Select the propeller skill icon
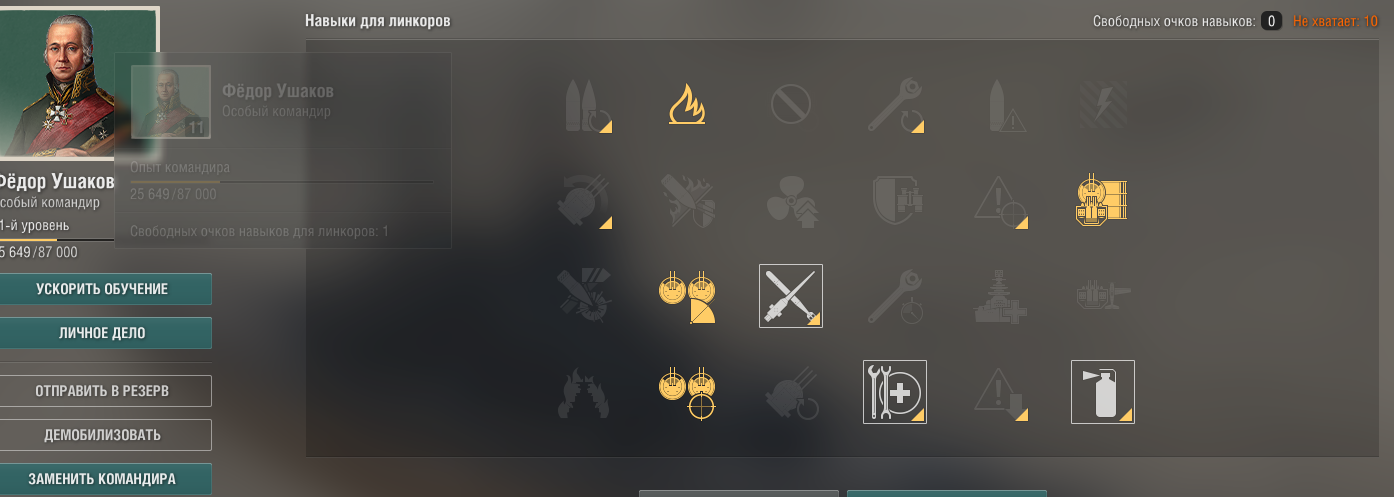The height and width of the screenshot is (497, 1394). click(791, 199)
